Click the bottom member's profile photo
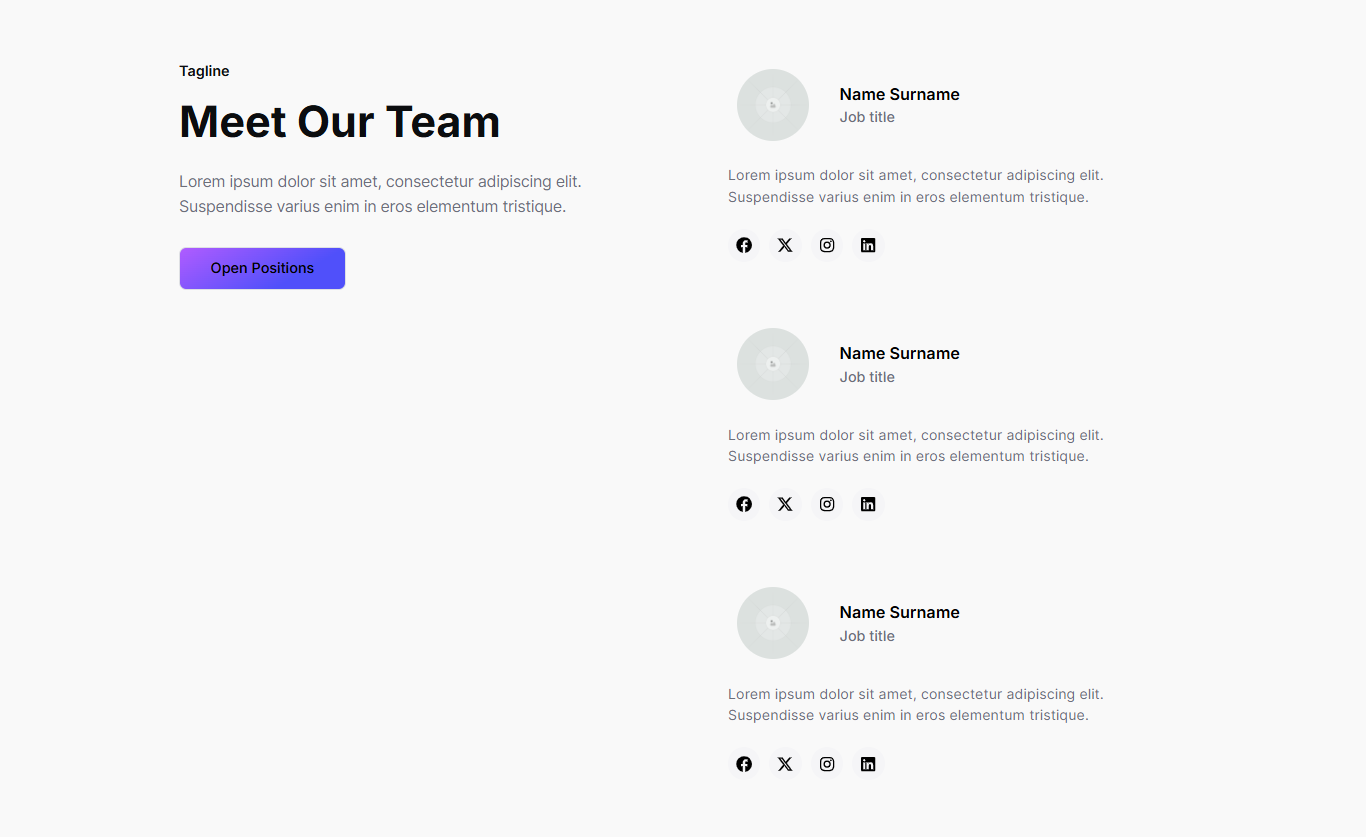 point(772,622)
